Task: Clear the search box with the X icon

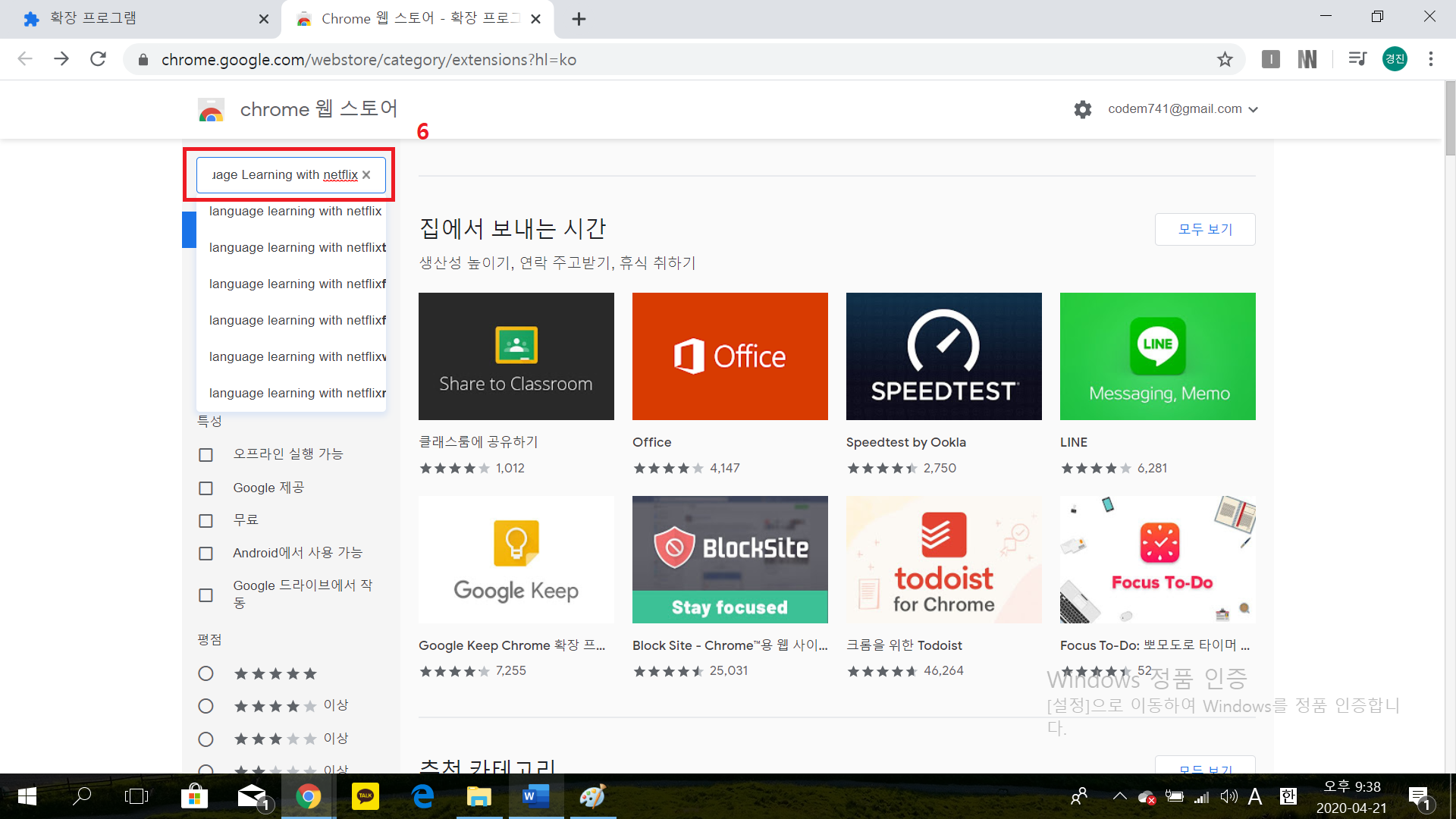Action: click(x=366, y=175)
